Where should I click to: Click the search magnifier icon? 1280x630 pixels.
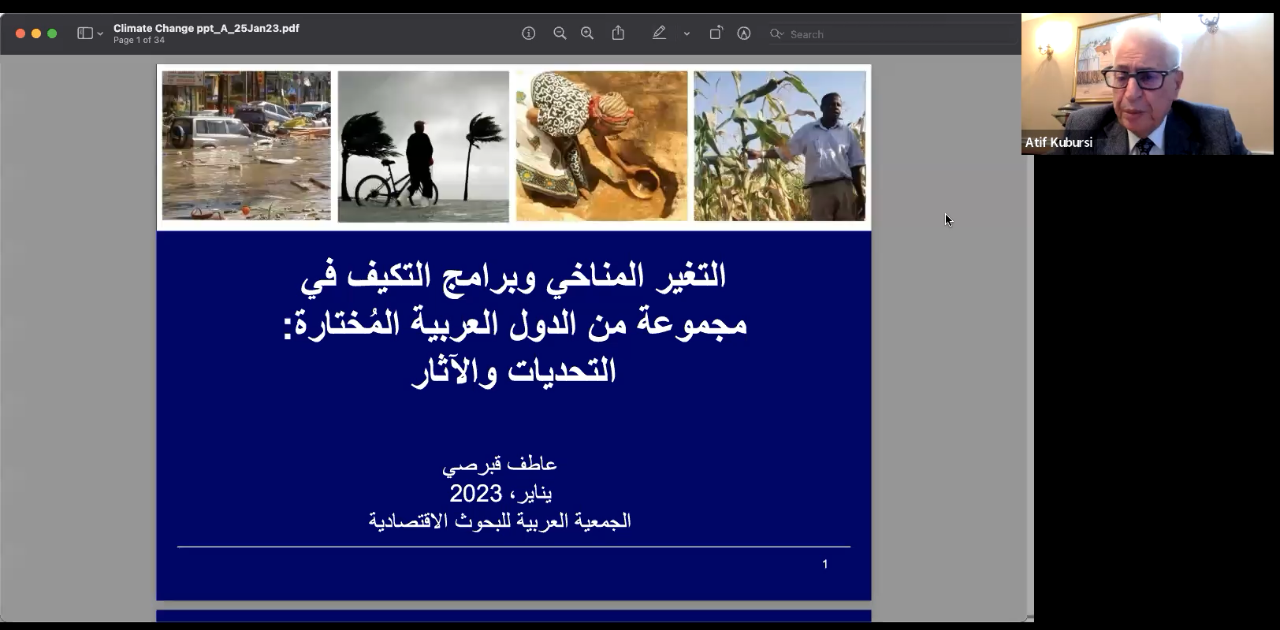(x=776, y=34)
